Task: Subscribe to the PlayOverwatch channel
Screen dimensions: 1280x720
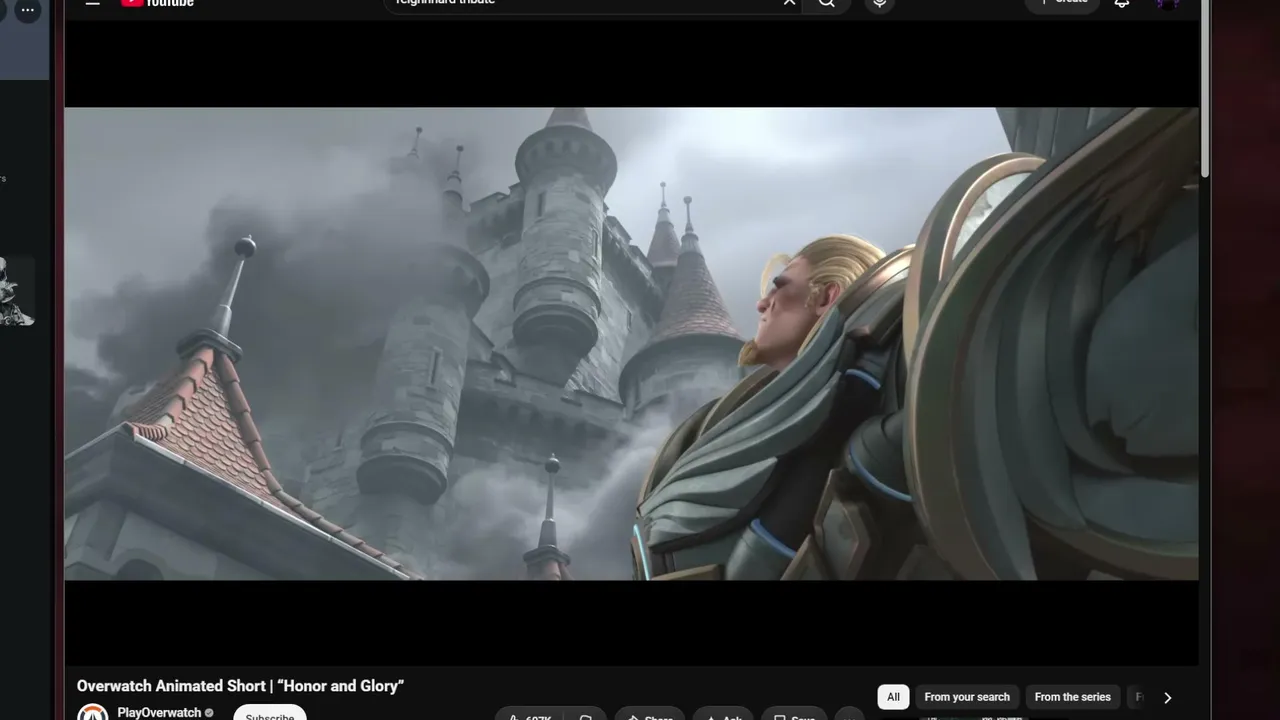Action: point(270,714)
